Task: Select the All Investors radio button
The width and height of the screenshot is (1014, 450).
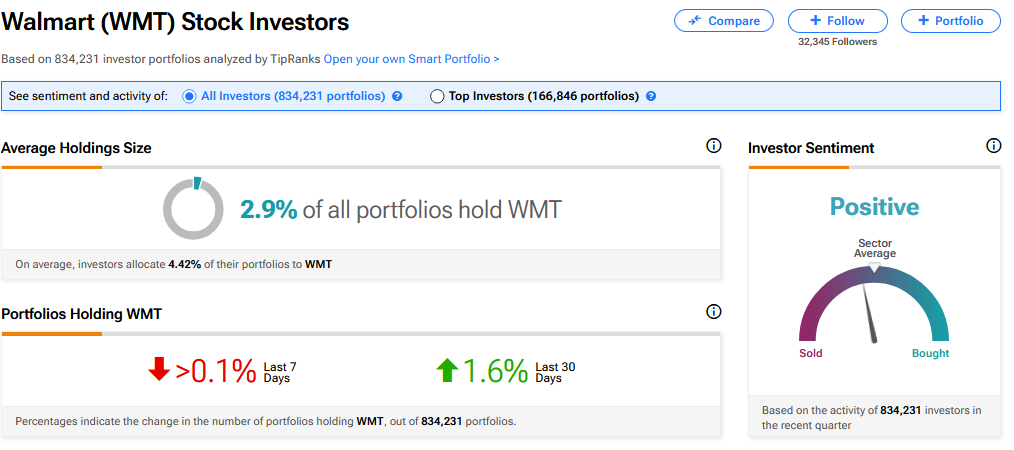Action: [x=189, y=97]
